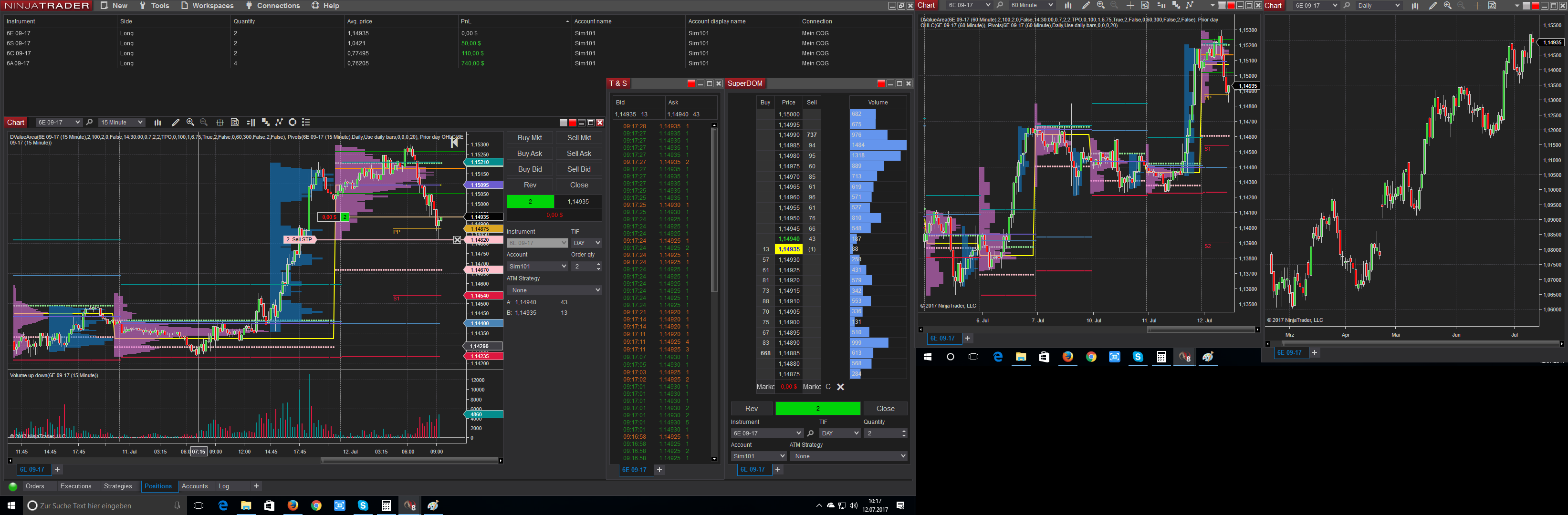Open Chart Trader TIF DAY dropdown
This screenshot has height=515, width=1568.
click(x=586, y=243)
